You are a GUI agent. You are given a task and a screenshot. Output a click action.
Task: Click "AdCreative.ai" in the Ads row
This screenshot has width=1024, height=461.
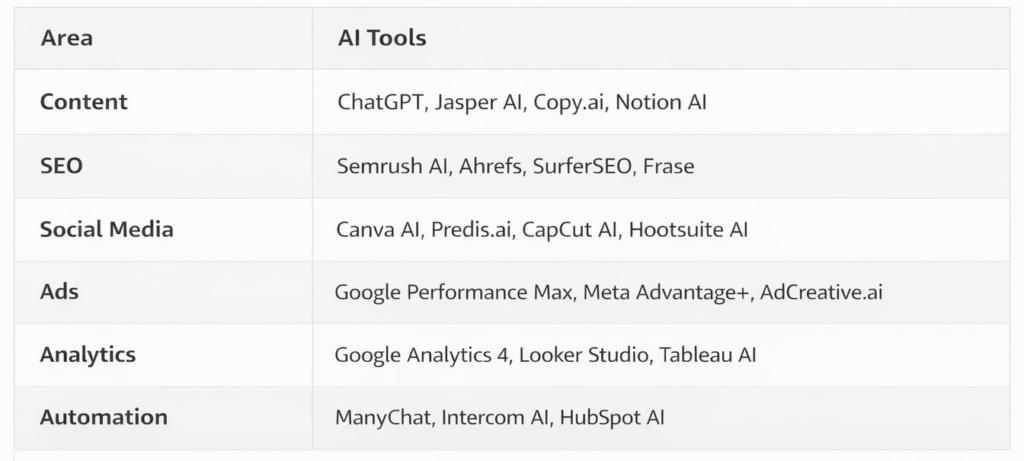pos(821,293)
